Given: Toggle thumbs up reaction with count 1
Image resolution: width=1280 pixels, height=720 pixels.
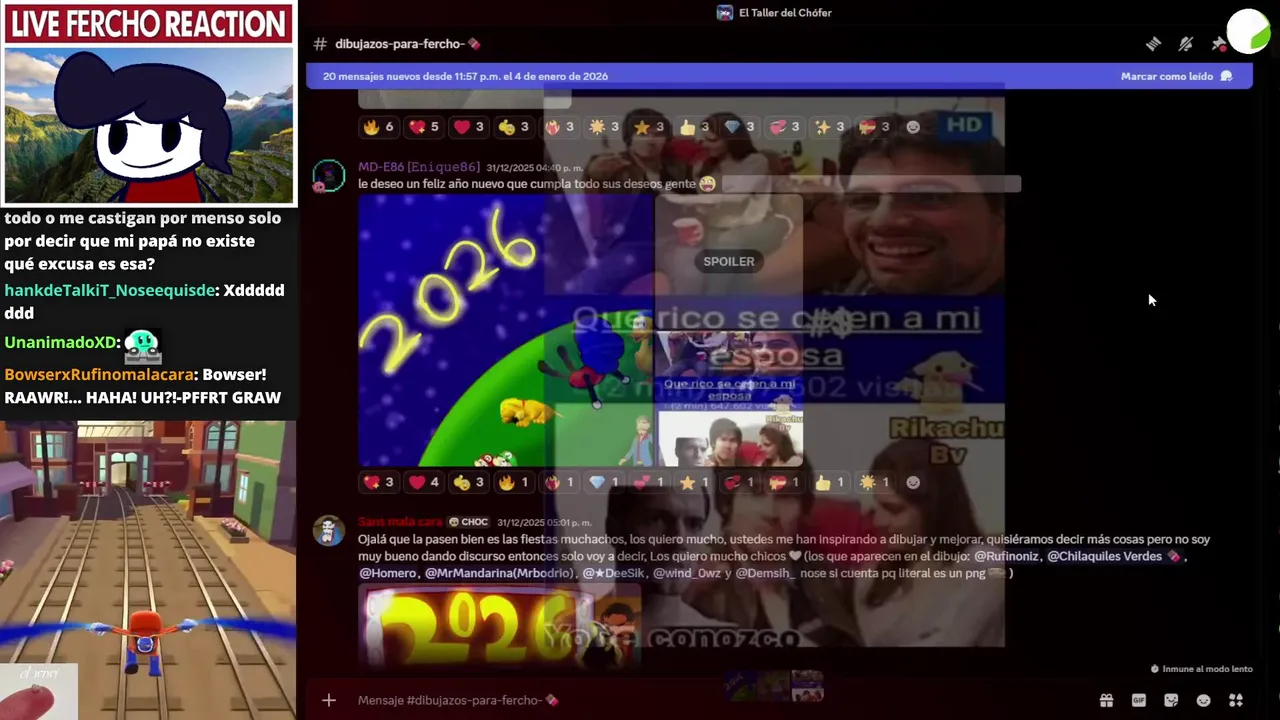Looking at the screenshot, I should (829, 482).
